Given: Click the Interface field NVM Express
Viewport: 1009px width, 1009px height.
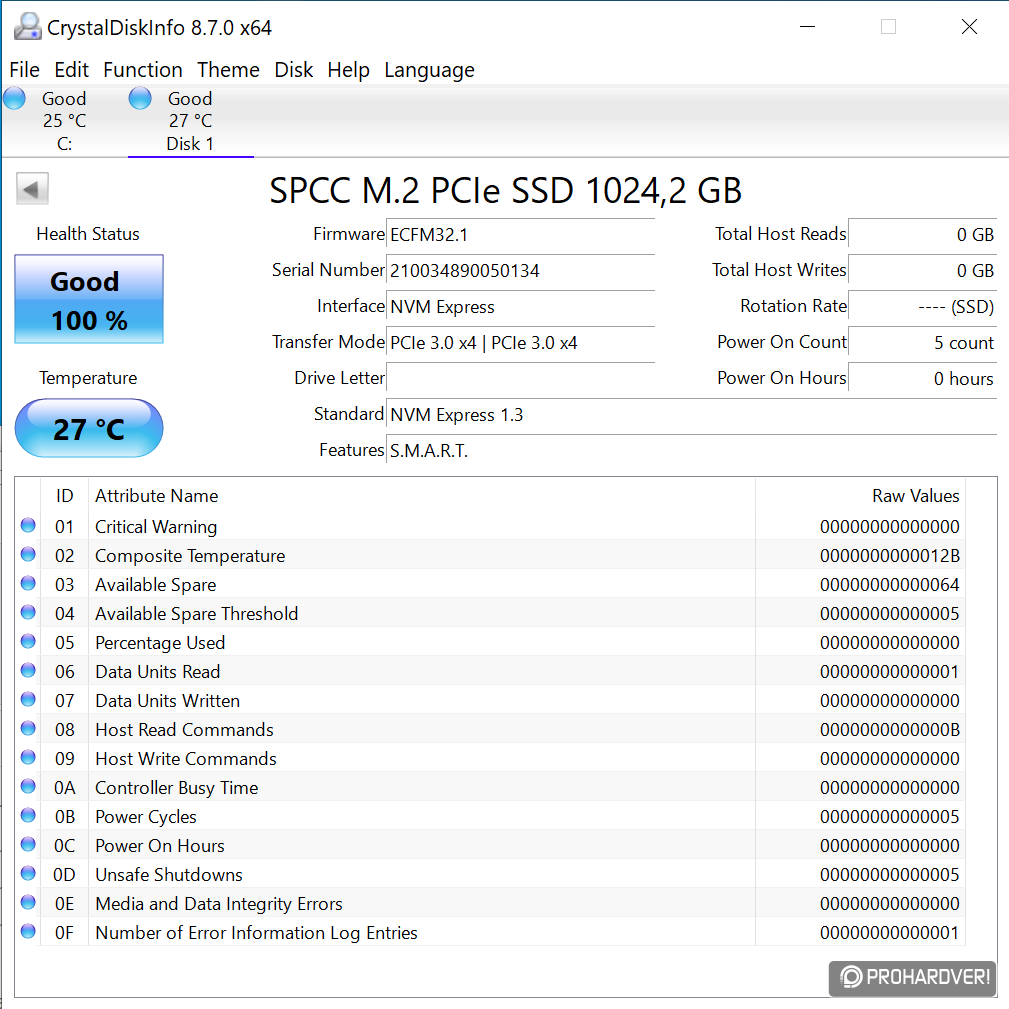Looking at the screenshot, I should (x=520, y=306).
